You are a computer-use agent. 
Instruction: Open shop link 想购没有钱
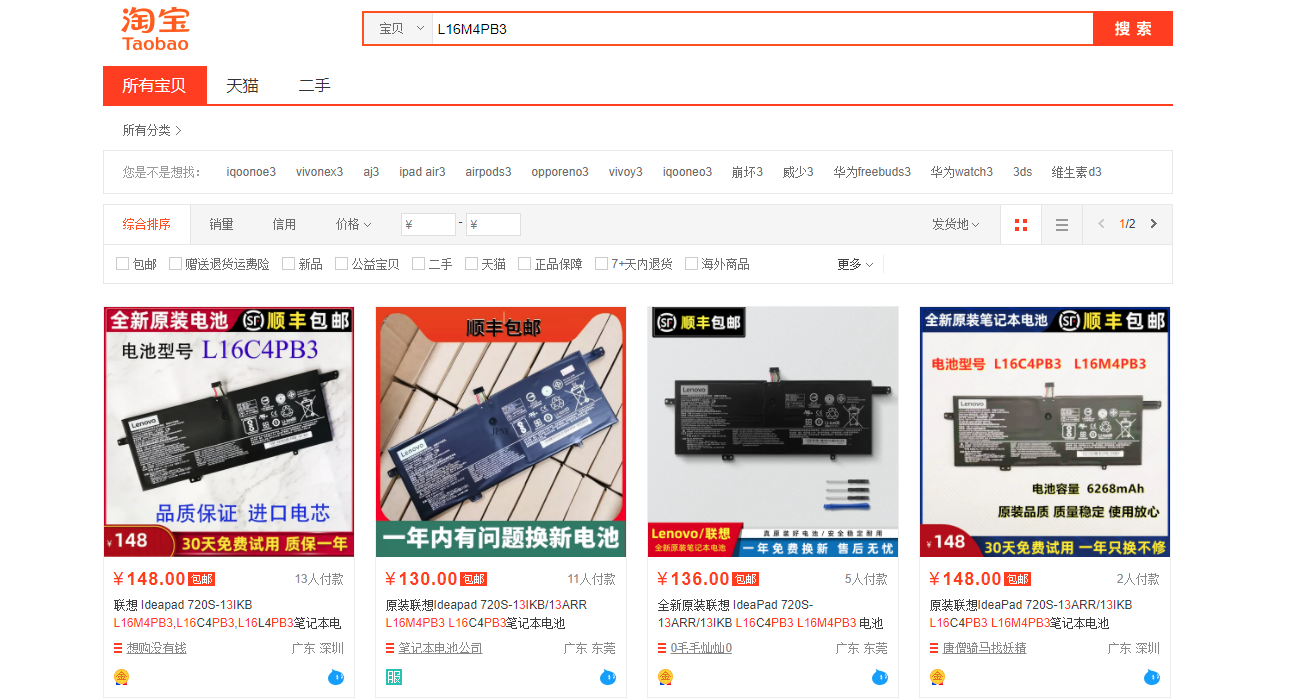point(156,648)
